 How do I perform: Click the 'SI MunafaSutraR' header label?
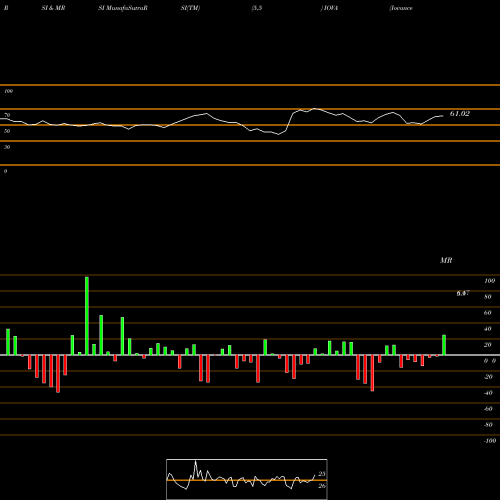tap(123, 8)
